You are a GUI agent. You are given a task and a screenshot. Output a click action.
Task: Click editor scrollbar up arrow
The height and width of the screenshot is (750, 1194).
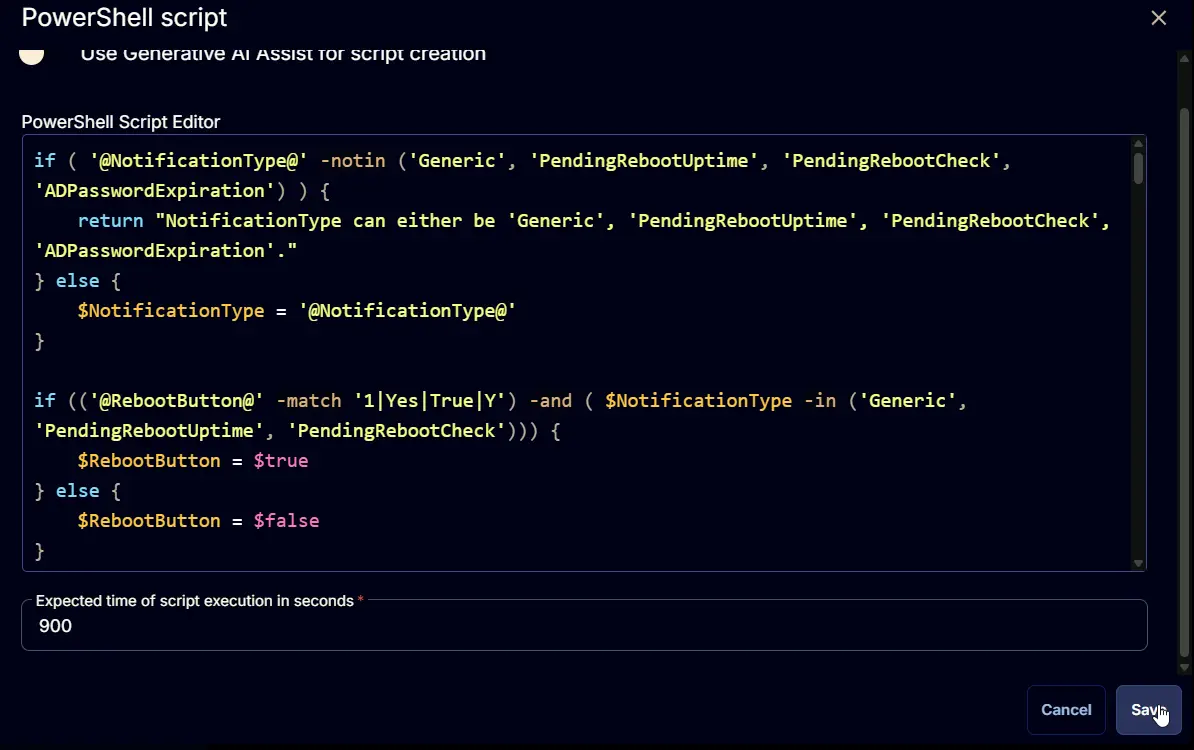coord(1138,144)
